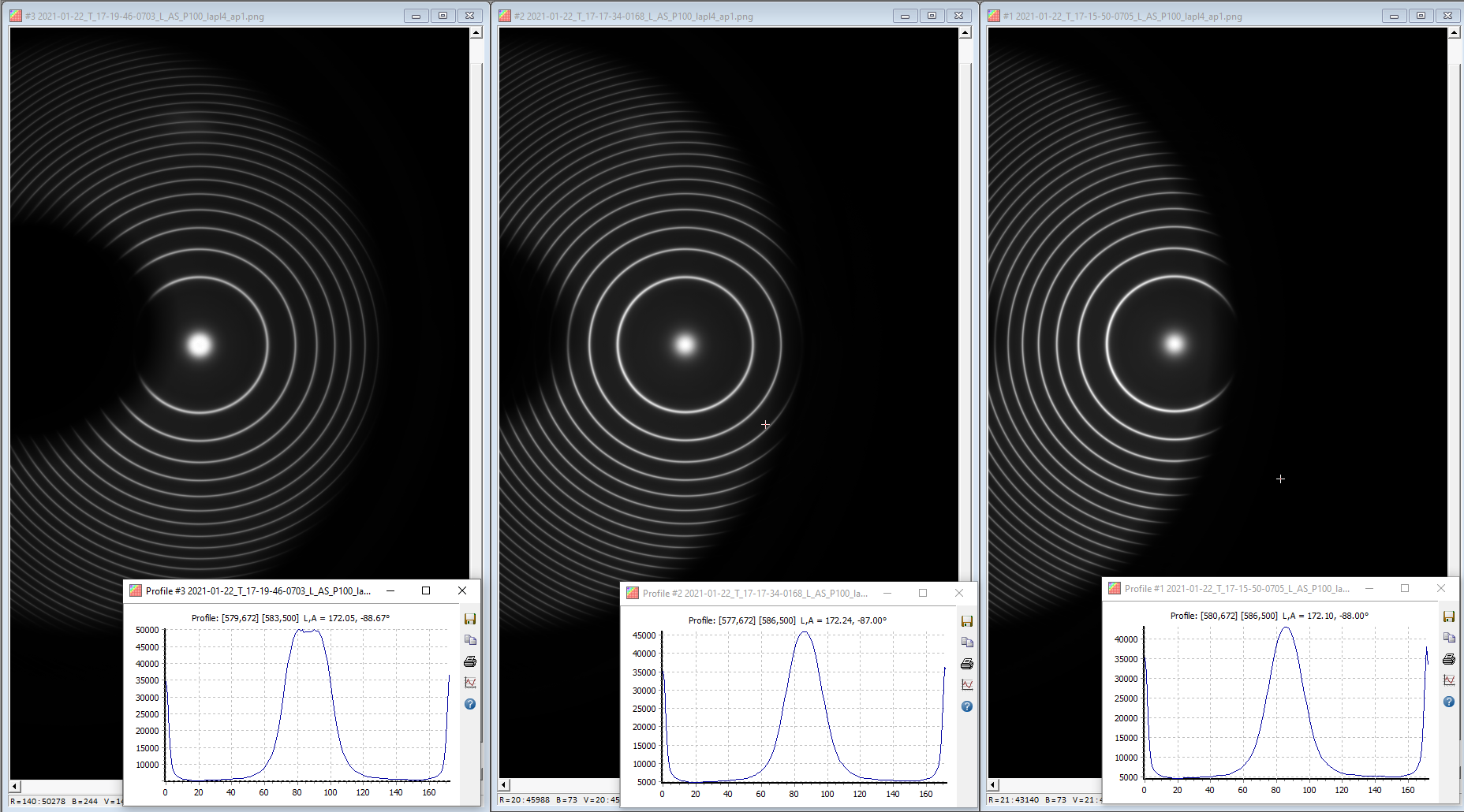Screen dimensions: 1464x812
Task: Click the scroll-up arrow in image window #1
Action: click(x=1455, y=33)
